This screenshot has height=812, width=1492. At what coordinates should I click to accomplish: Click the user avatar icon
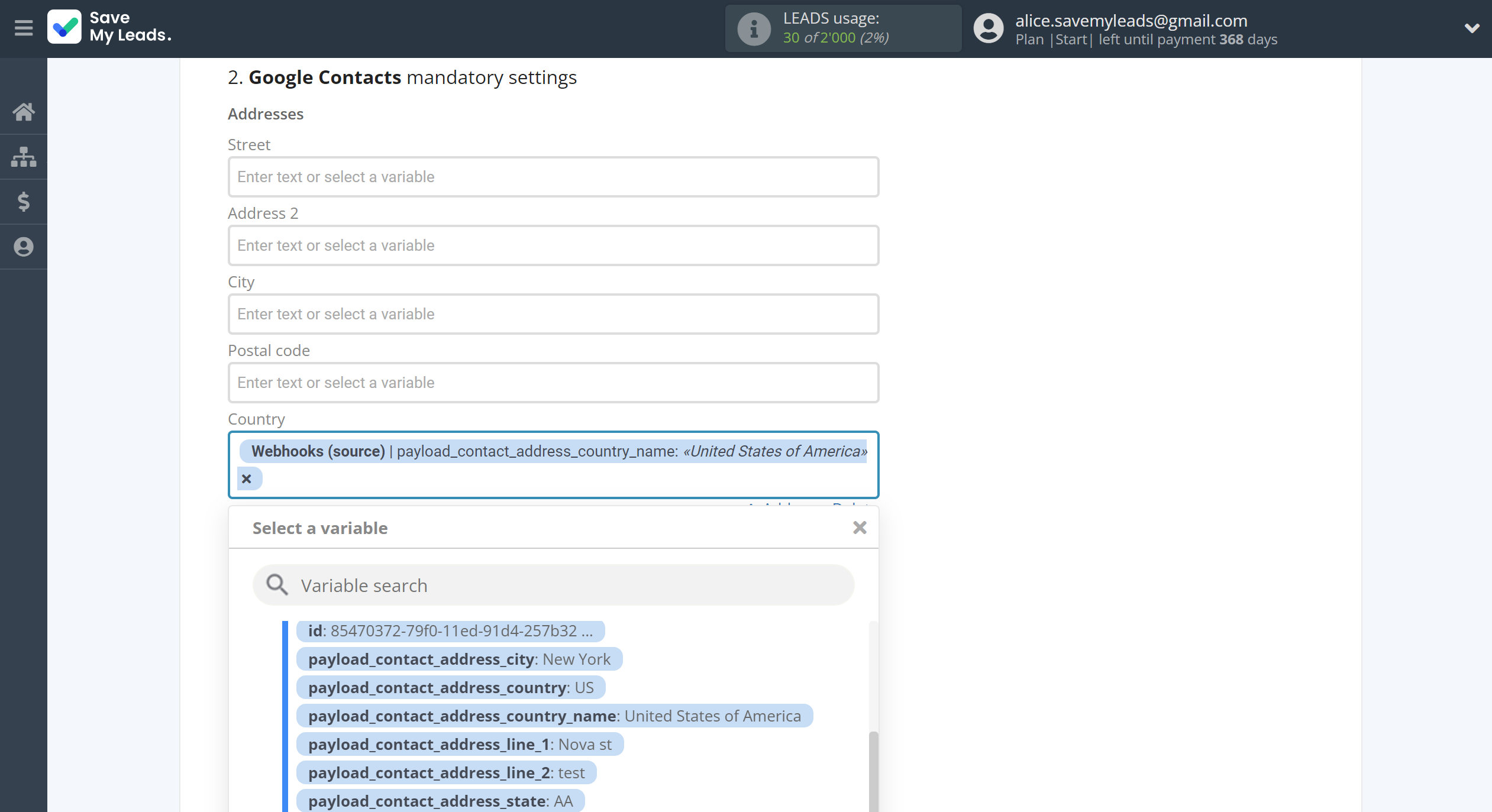(x=989, y=28)
